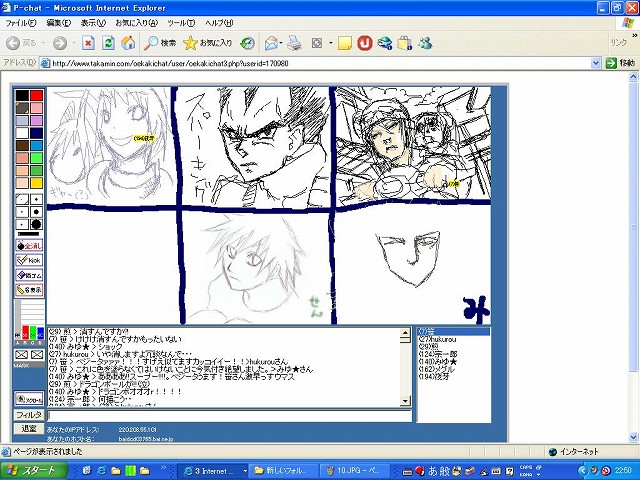Image resolution: width=640 pixels, height=480 pixels.
Task: Select the yellow color swatch
Action: pos(36,183)
